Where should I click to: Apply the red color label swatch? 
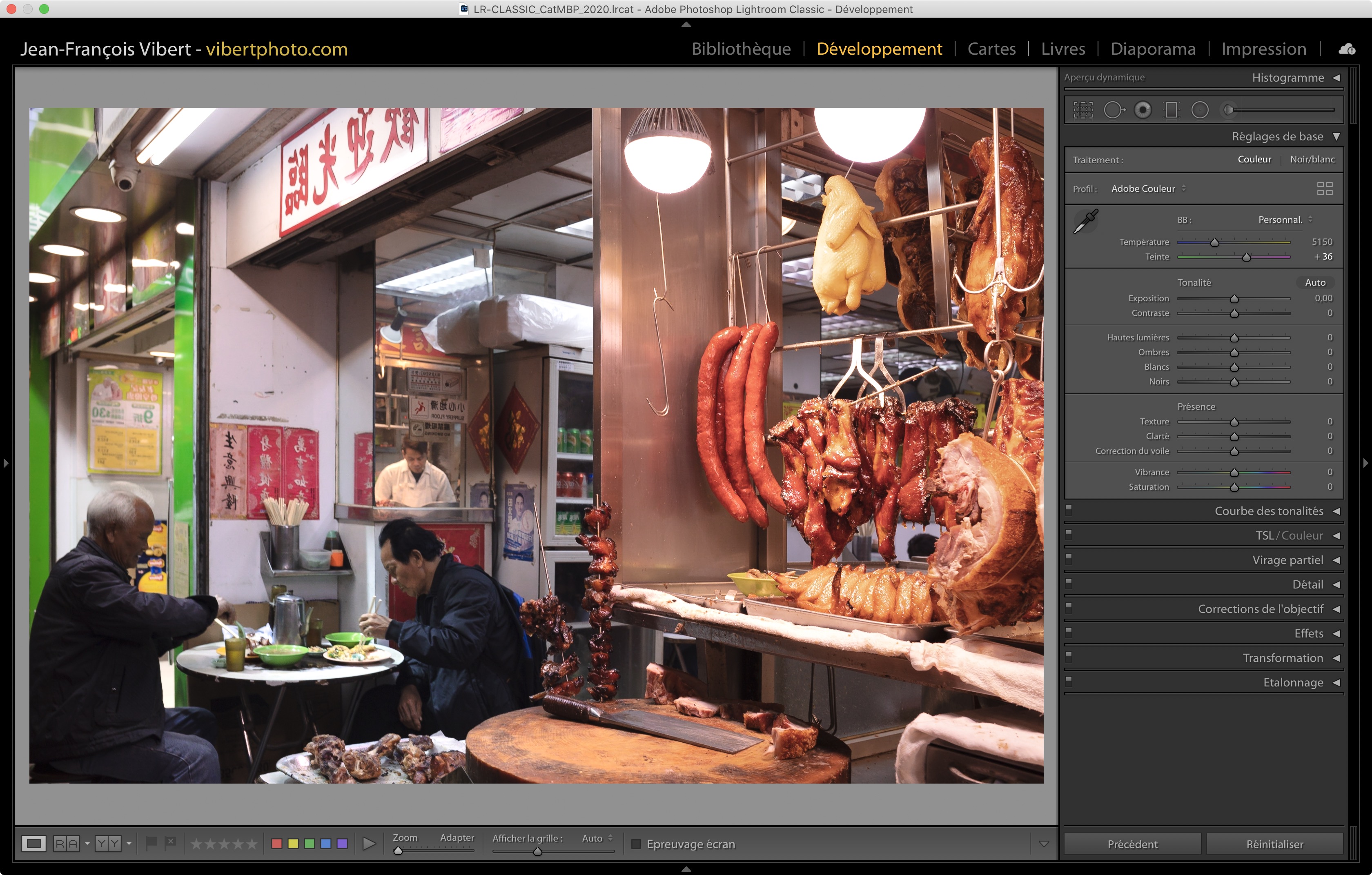(277, 843)
